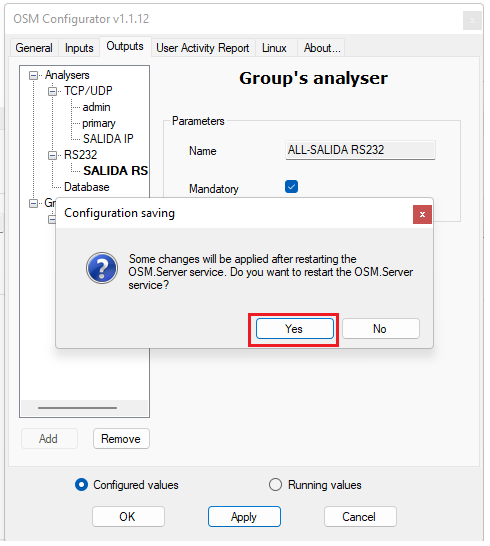Select the Running values radio button
This screenshot has height=546, width=490.
point(275,484)
